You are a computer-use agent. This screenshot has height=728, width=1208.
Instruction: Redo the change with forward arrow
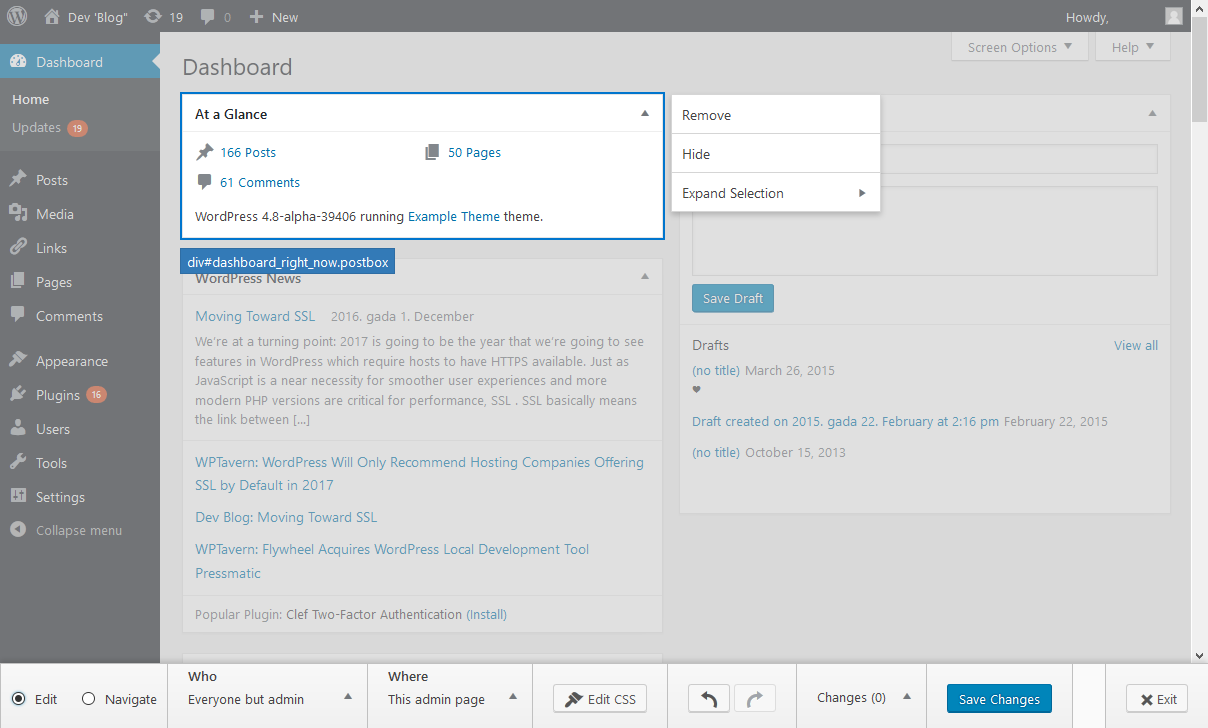click(x=755, y=699)
